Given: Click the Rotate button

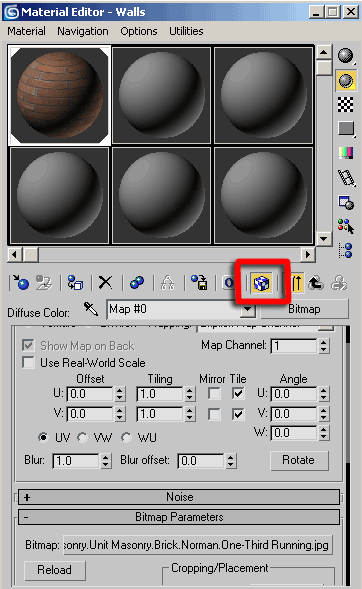Looking at the screenshot, I should coord(299,460).
